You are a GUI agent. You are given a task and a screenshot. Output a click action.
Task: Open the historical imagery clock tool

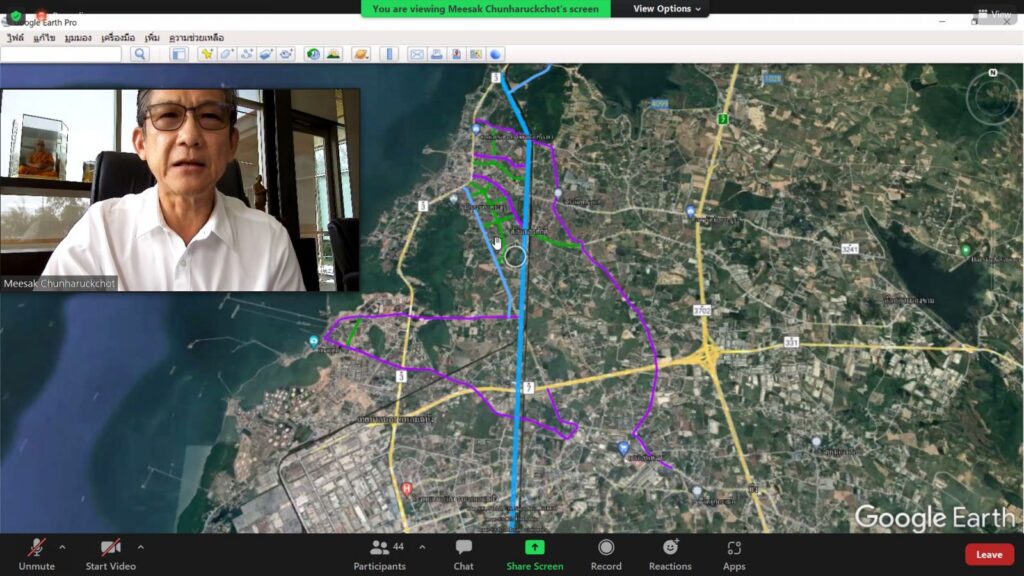coord(313,54)
